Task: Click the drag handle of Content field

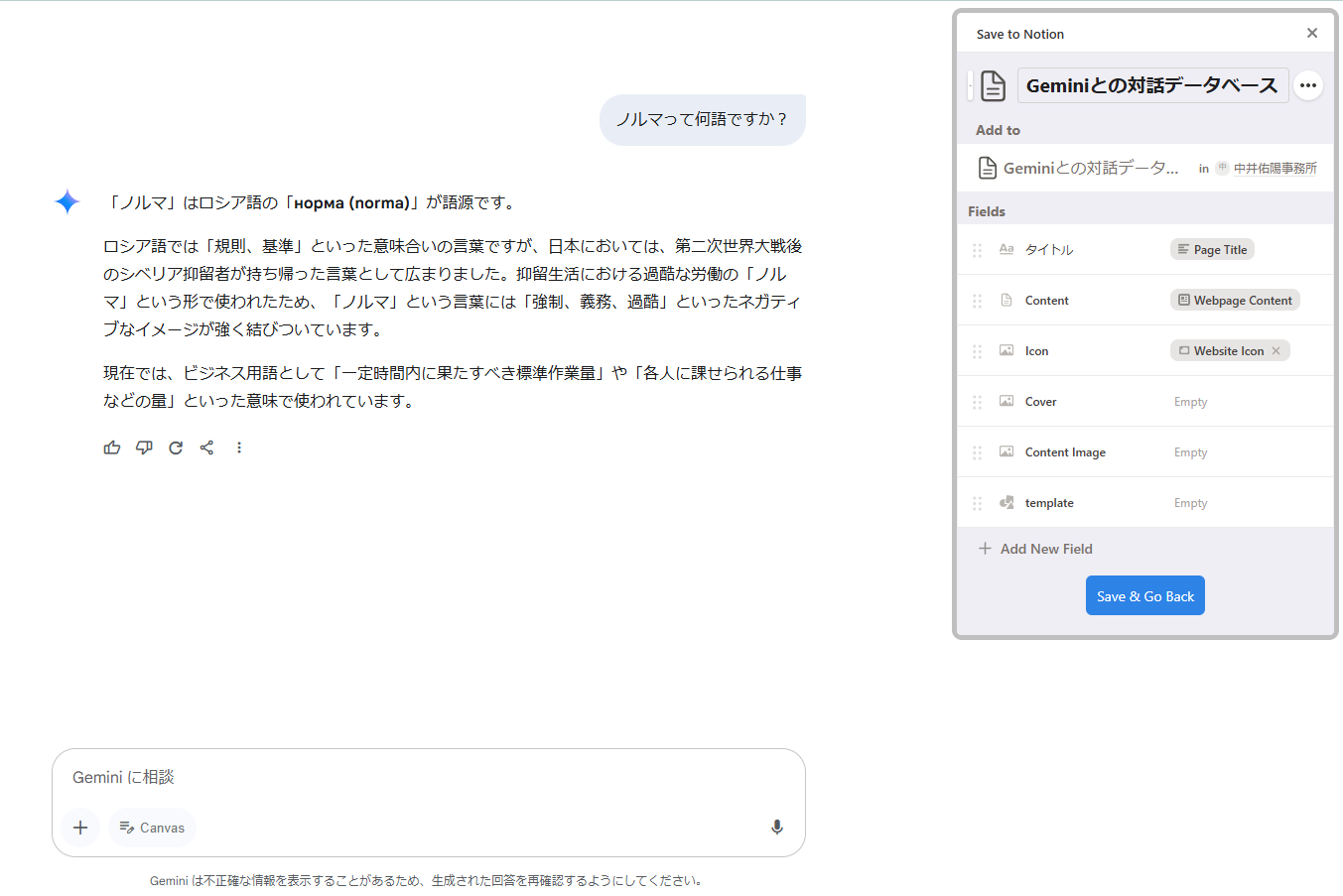Action: pyautogui.click(x=977, y=301)
